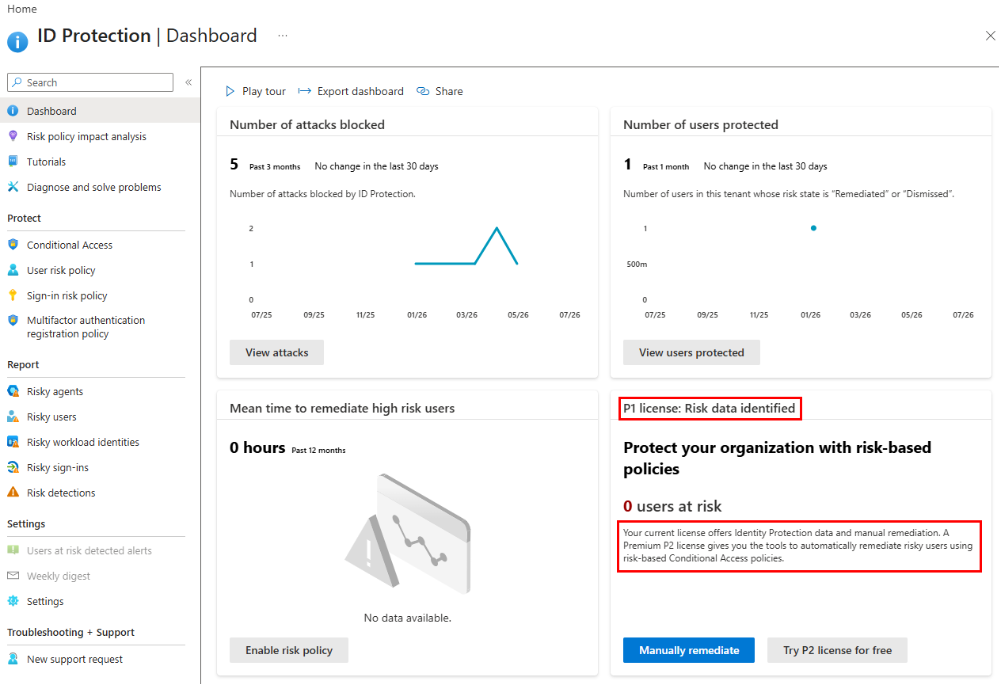Click the ID Protection header info icon

18,41
